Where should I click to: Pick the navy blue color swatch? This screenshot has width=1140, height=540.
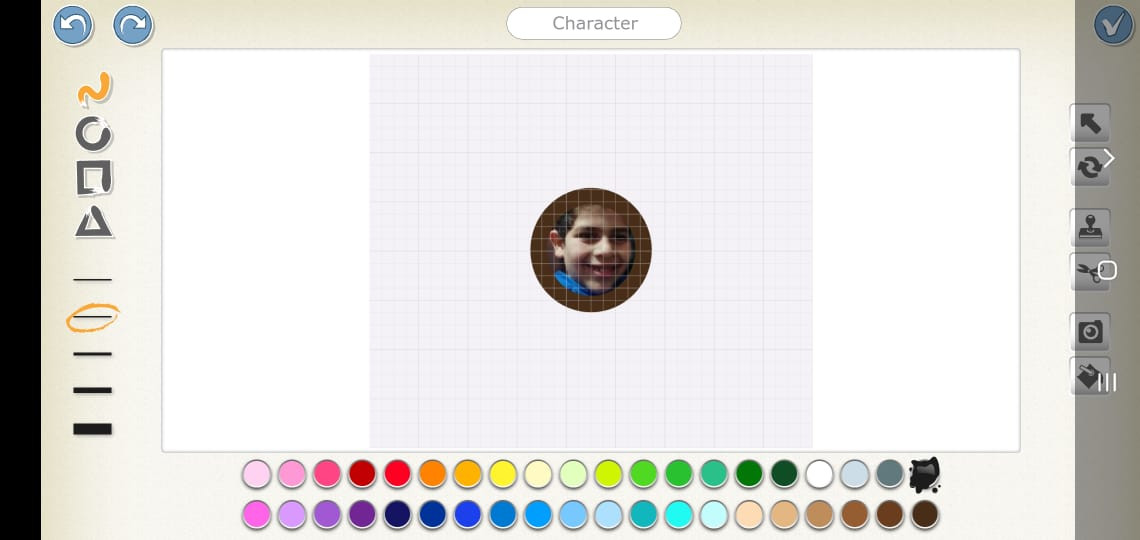397,515
